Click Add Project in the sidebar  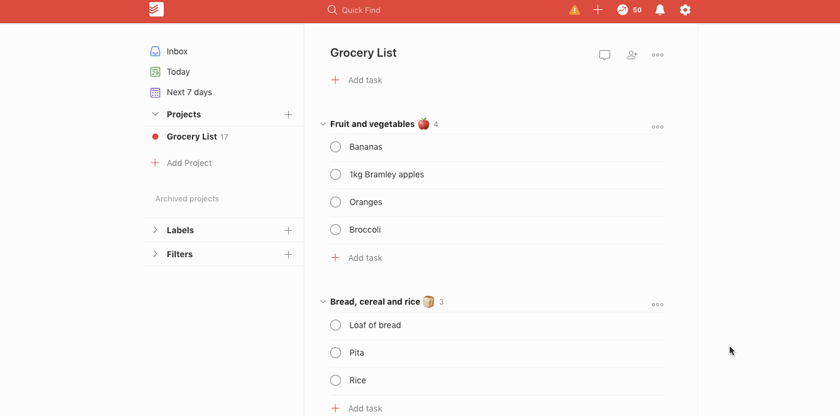tap(188, 163)
